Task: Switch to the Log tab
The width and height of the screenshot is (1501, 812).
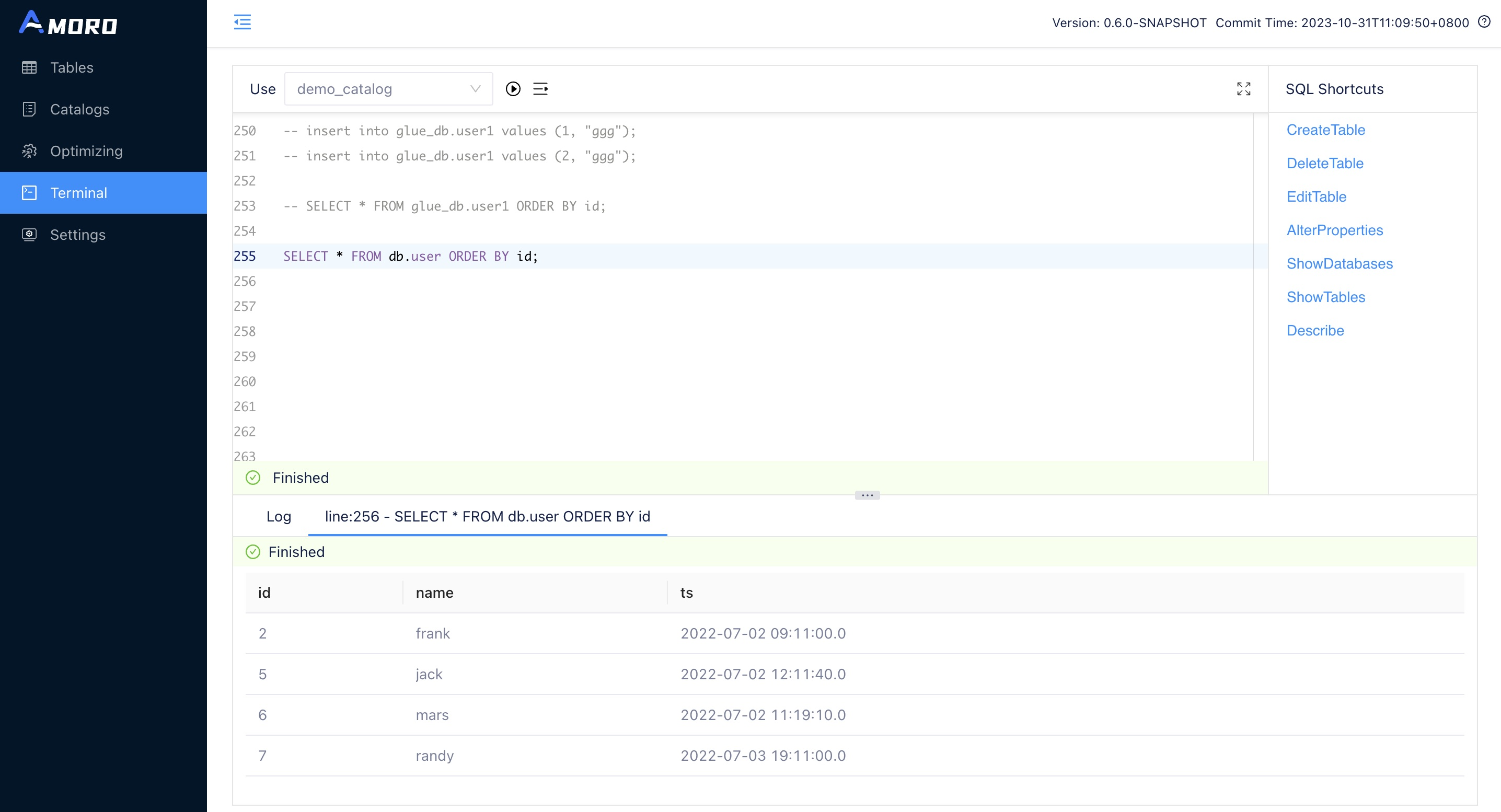Action: click(279, 516)
